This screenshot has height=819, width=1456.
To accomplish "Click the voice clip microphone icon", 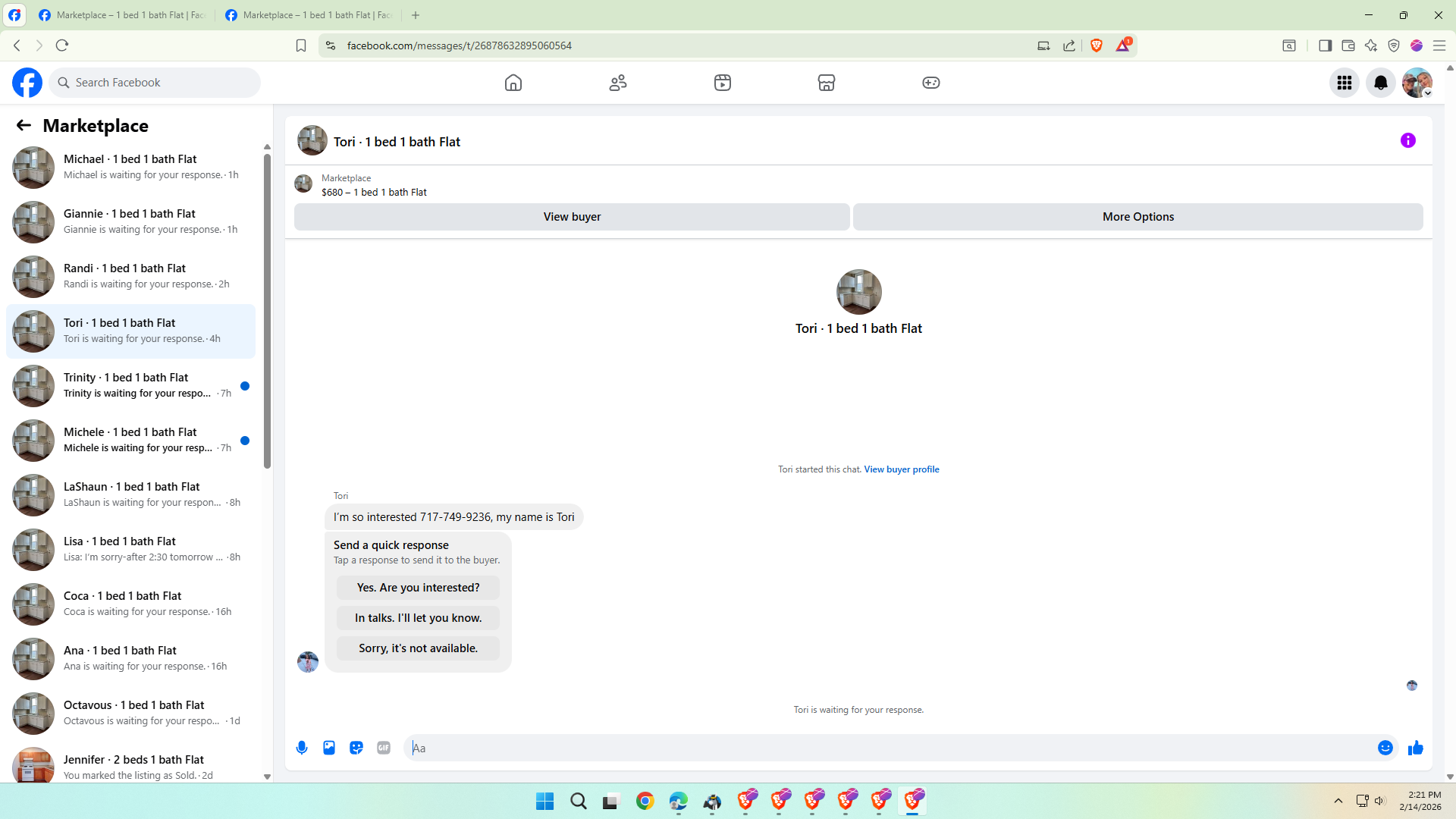I will coord(302,748).
